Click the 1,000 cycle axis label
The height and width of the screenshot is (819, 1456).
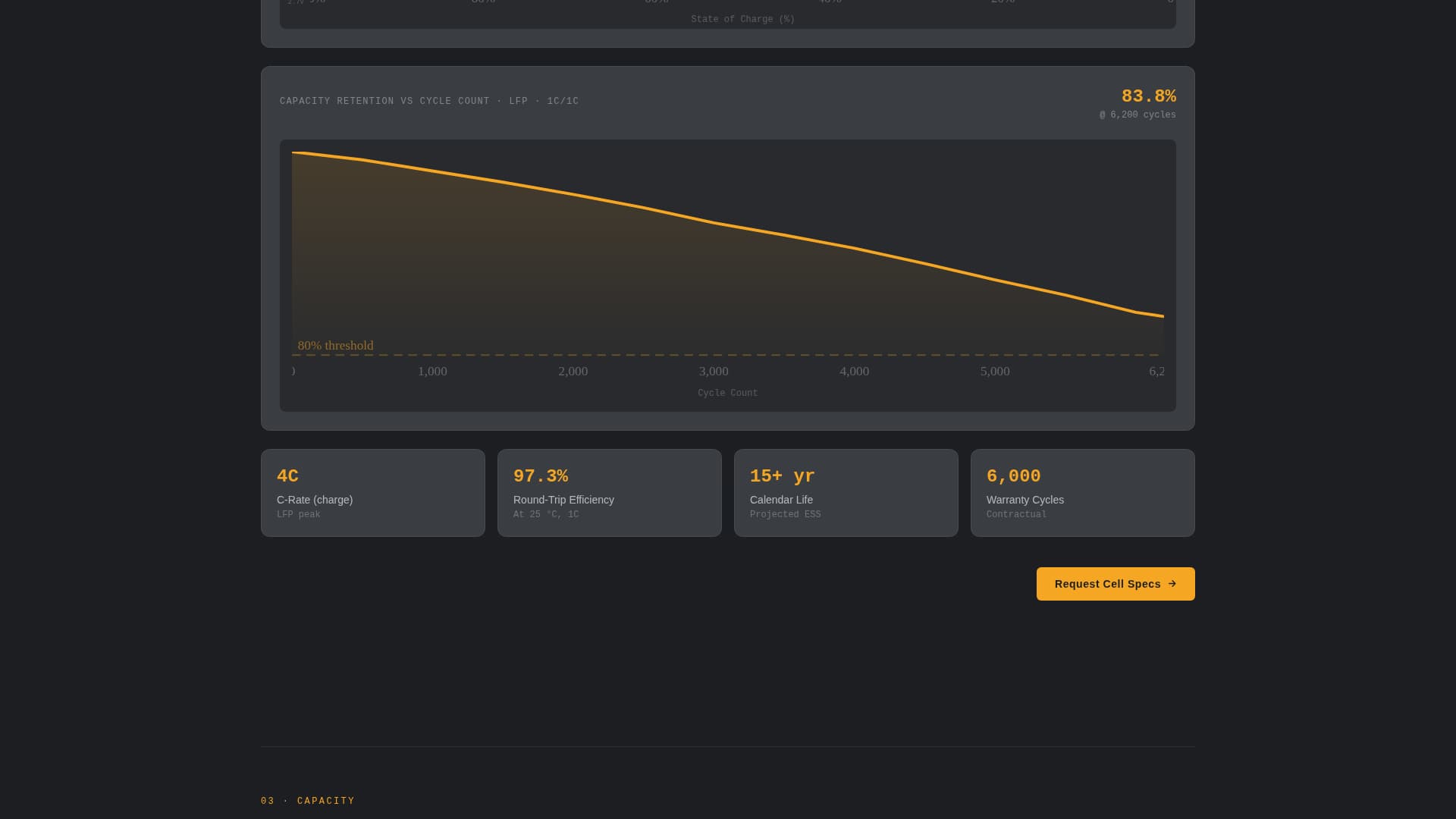432,372
